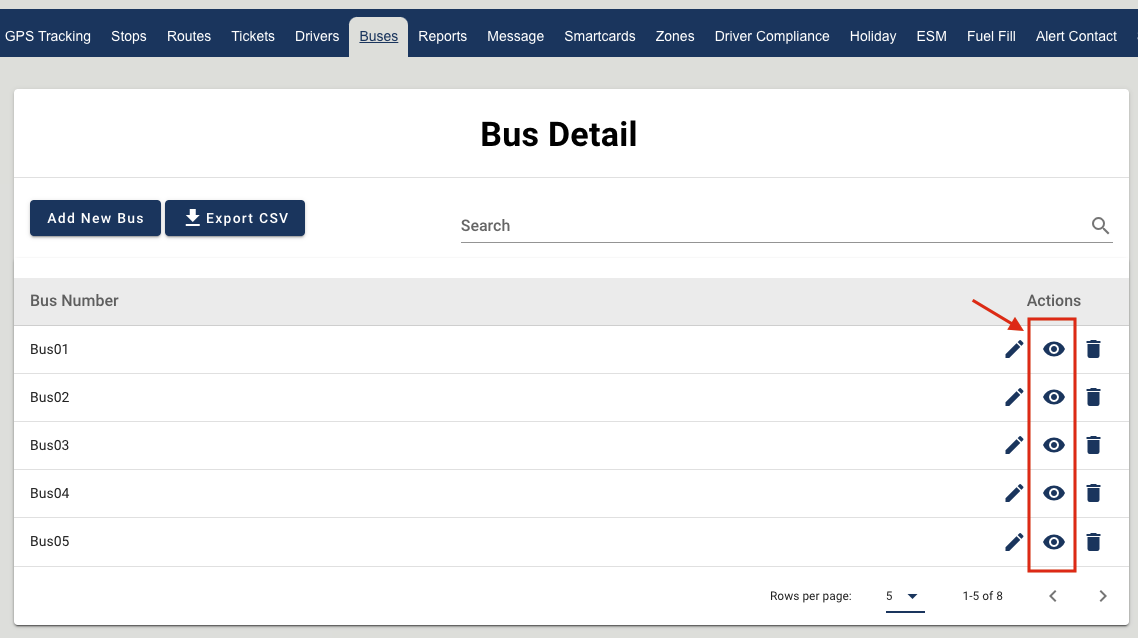Open the Rows per page dropdown
Viewport: 1138px width, 638px height.
point(904,597)
